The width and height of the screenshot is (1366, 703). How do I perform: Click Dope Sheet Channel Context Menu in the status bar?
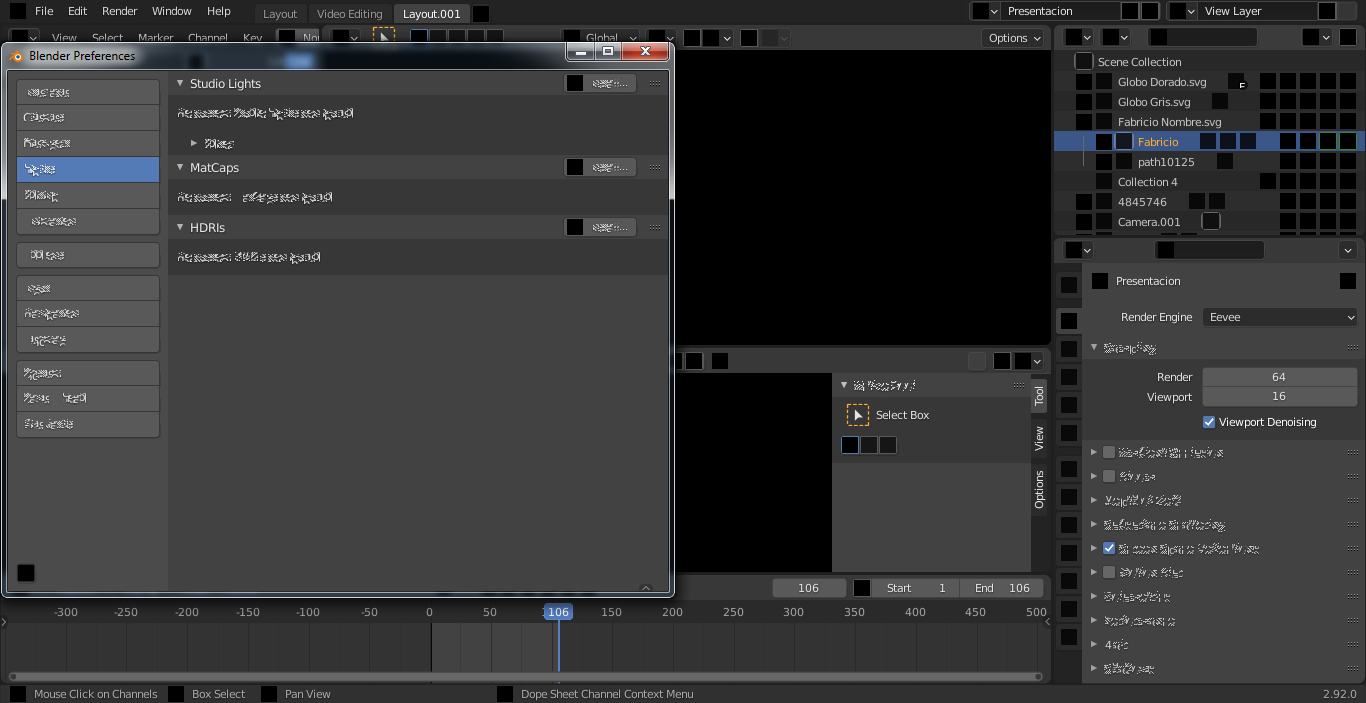[607, 694]
